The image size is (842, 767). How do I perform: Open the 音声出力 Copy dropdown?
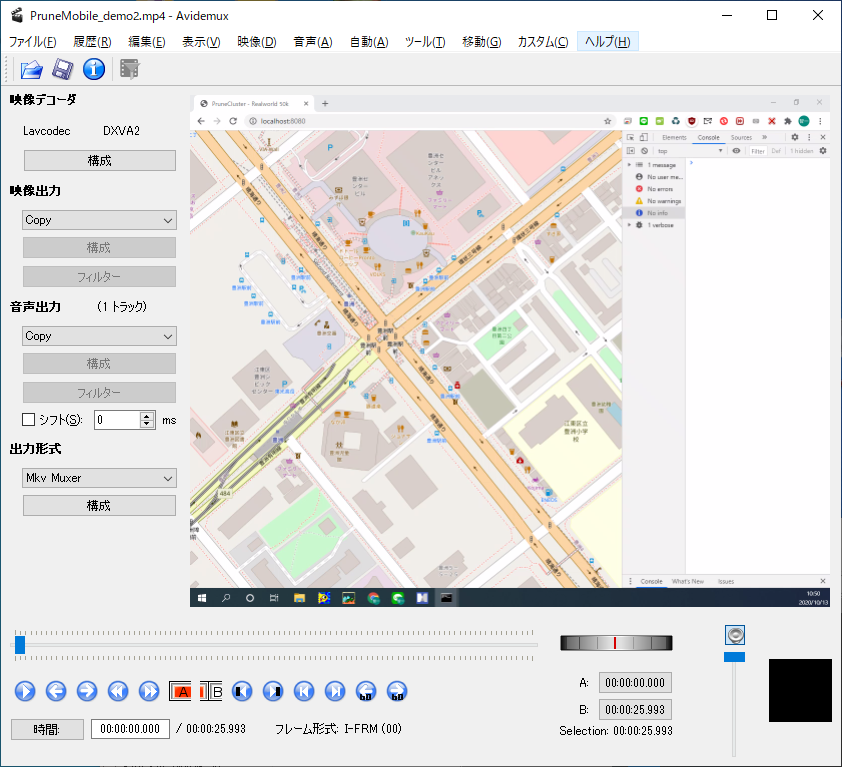coord(99,336)
